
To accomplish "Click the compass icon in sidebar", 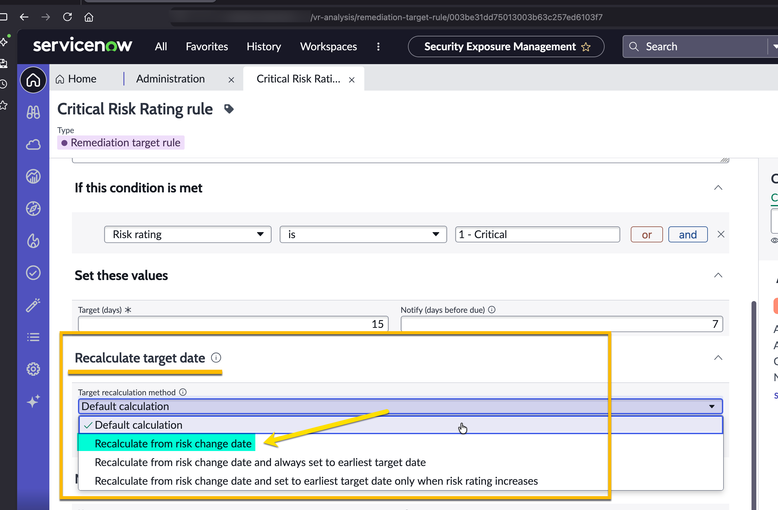I will [33, 208].
